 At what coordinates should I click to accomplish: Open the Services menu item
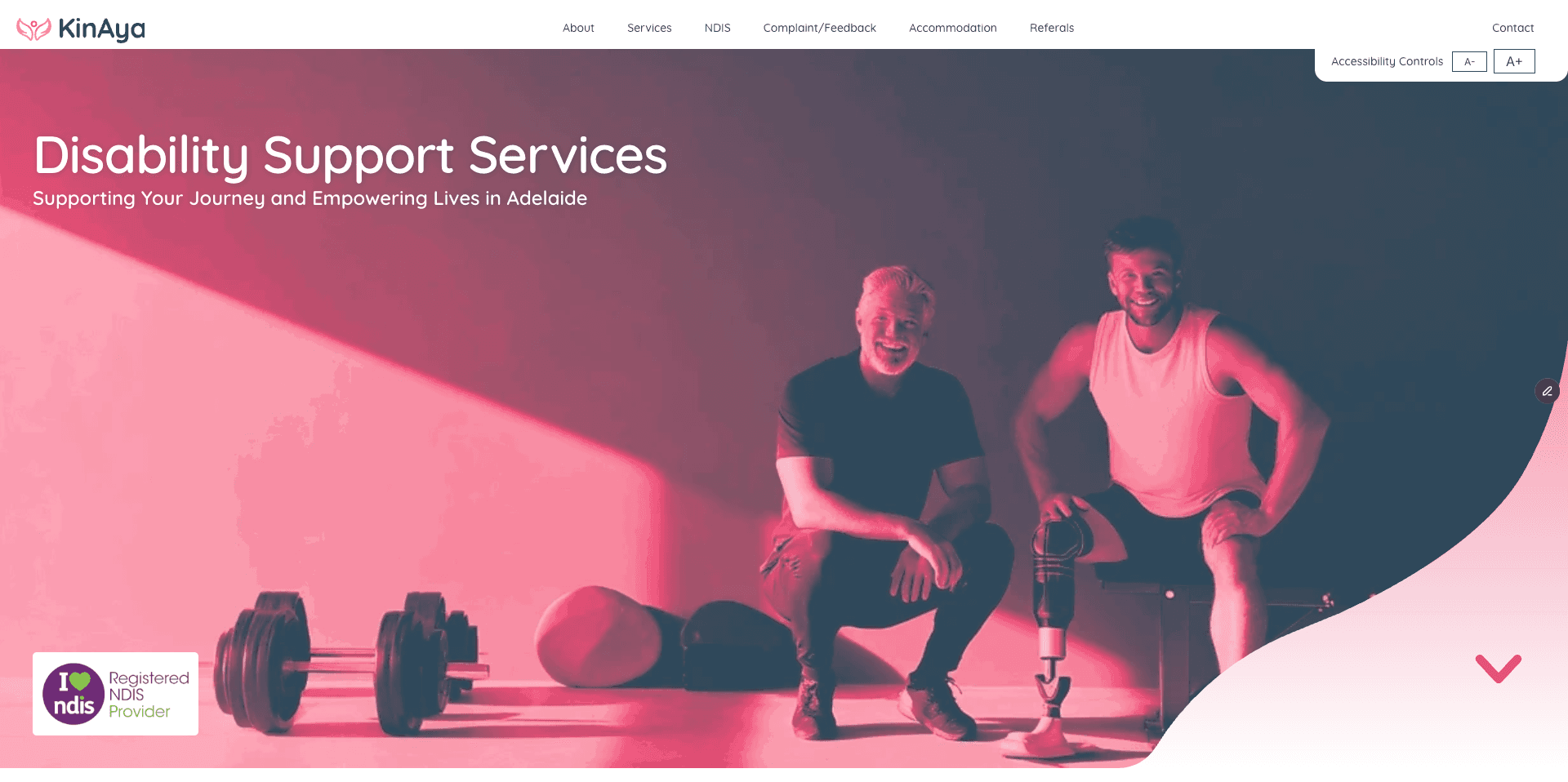[649, 28]
